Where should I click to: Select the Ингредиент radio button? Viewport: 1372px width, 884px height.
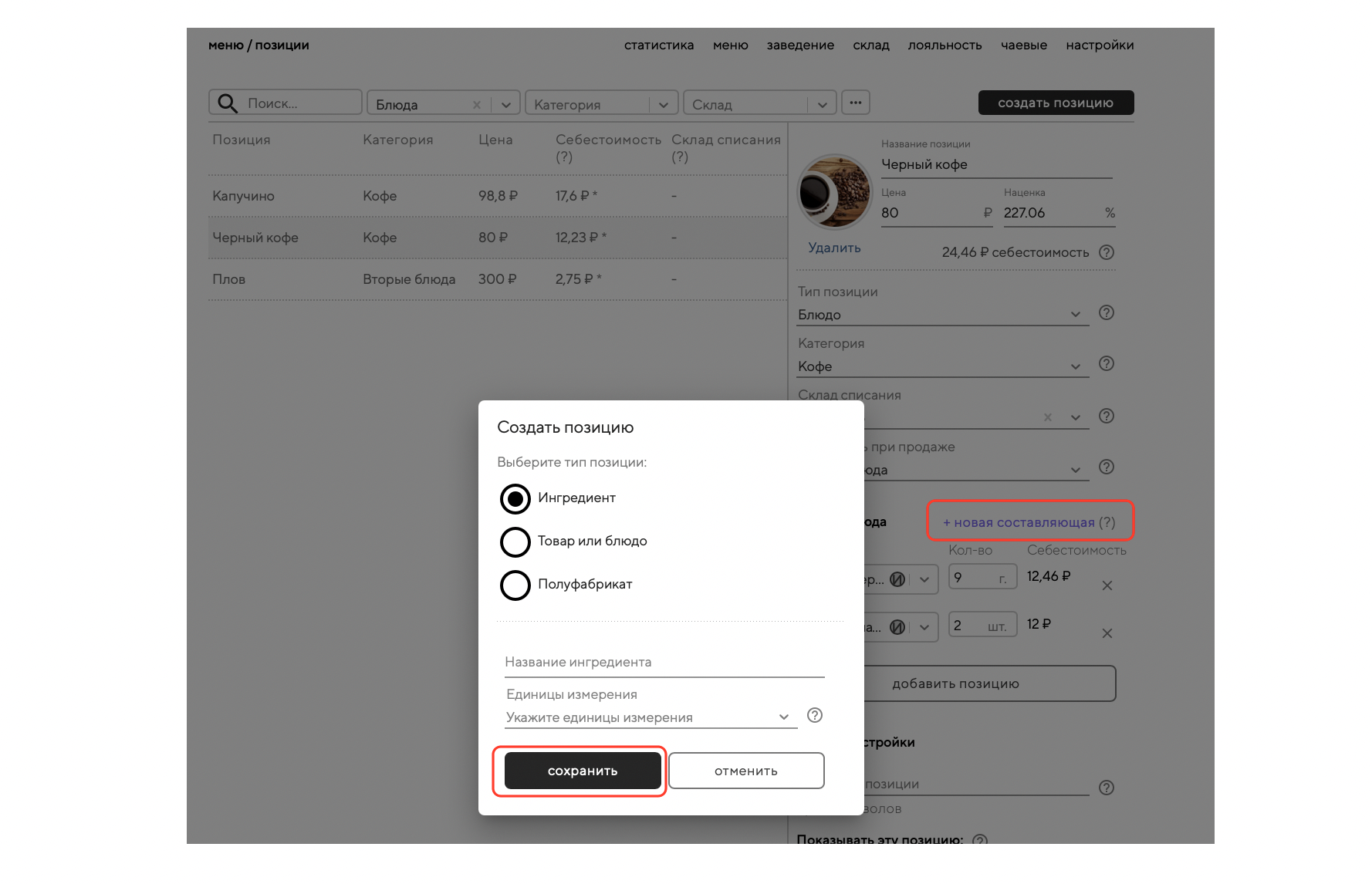pos(515,498)
